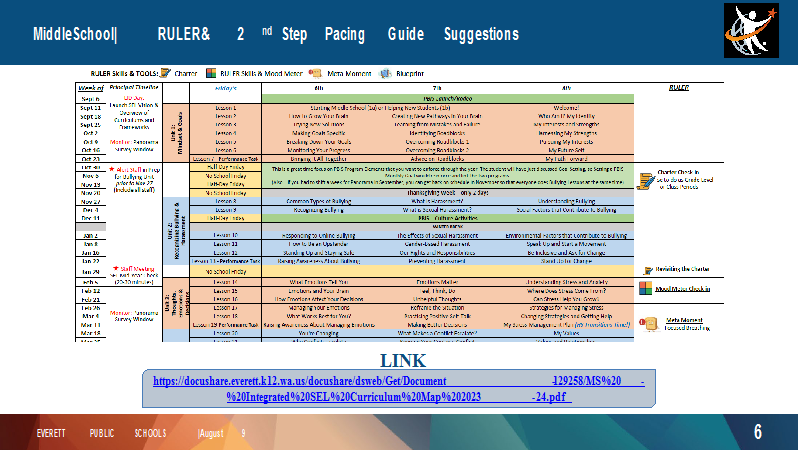The height and width of the screenshot is (450, 800).
Task: Click the Week of column heading
Action: click(x=91, y=88)
